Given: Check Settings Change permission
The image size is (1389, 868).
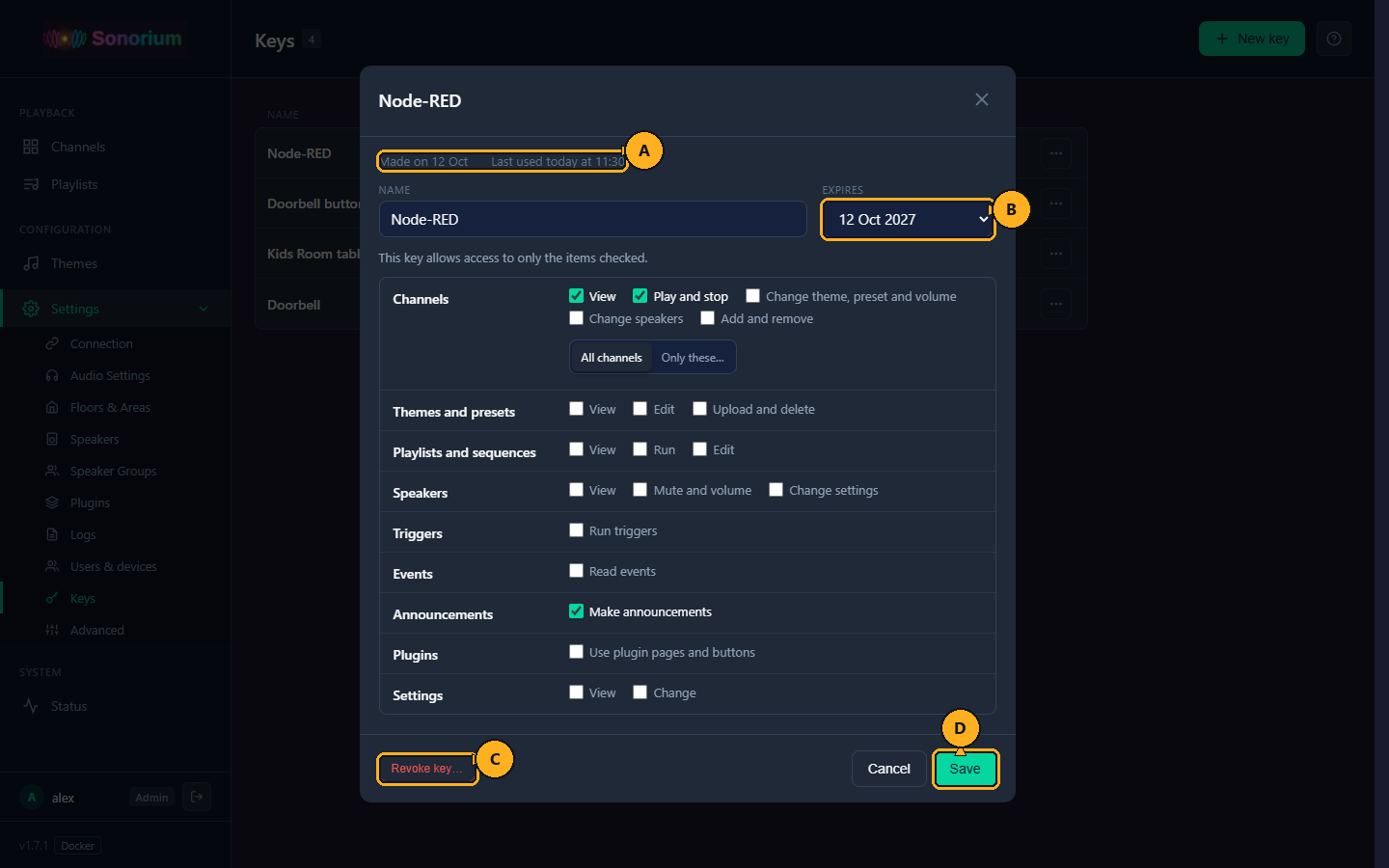Looking at the screenshot, I should 640,692.
